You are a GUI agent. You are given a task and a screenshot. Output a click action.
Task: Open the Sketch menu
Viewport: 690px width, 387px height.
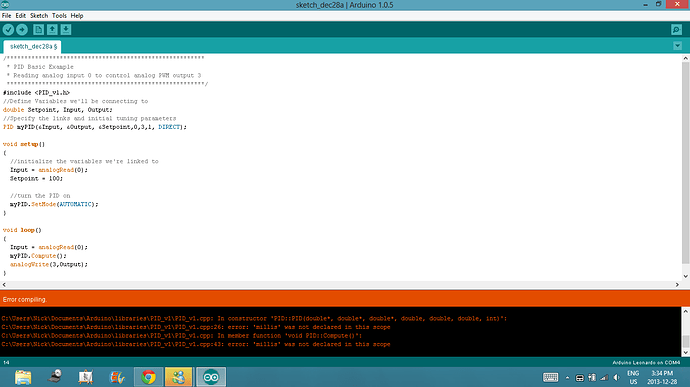tap(39, 15)
